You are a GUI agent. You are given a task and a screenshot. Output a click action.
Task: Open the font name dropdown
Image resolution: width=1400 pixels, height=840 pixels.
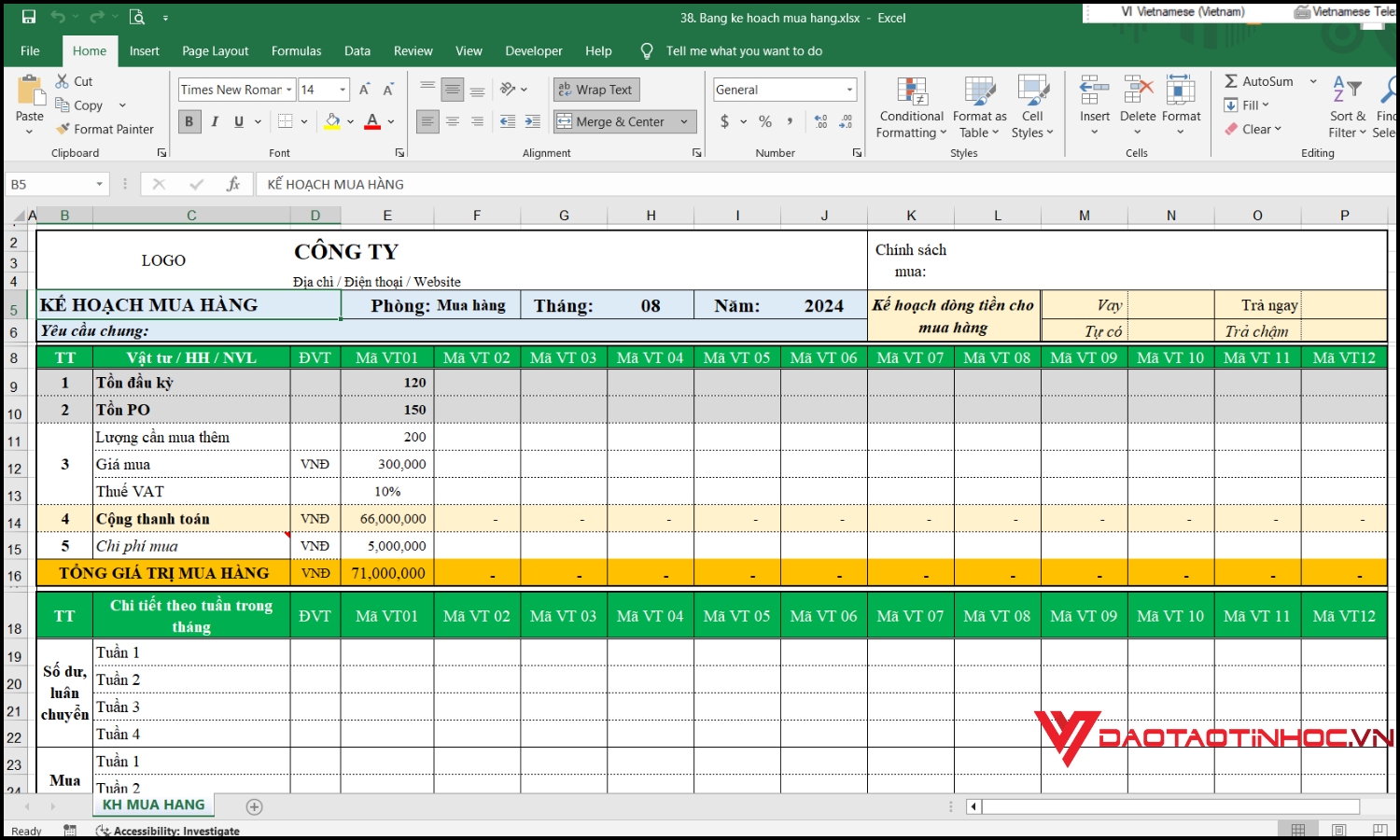289,90
